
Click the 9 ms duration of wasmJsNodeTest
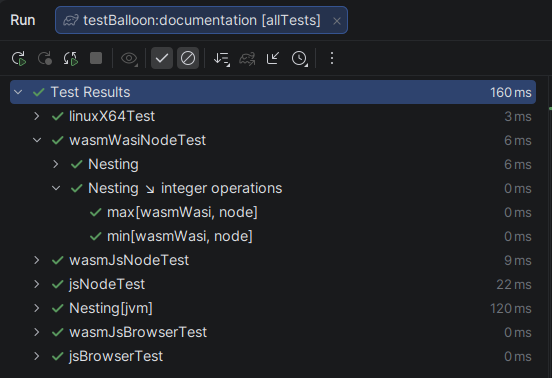tap(518, 260)
